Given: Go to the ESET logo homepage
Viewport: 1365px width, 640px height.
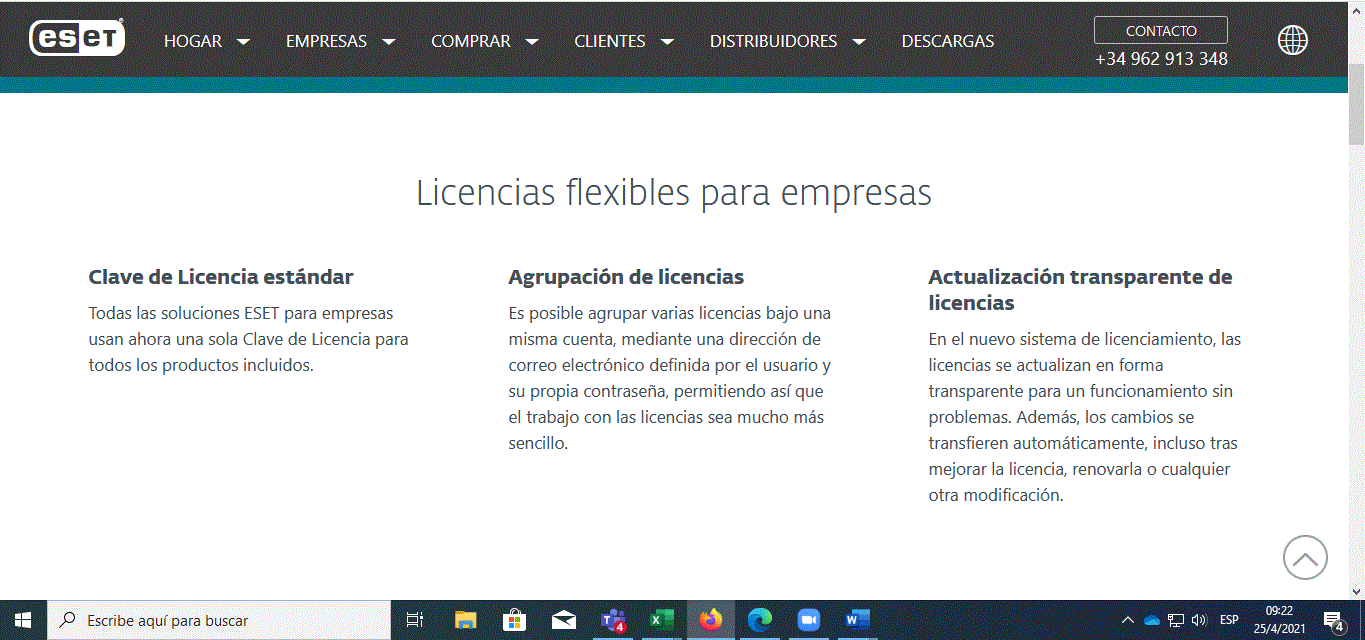Looking at the screenshot, I should pyautogui.click(x=77, y=38).
